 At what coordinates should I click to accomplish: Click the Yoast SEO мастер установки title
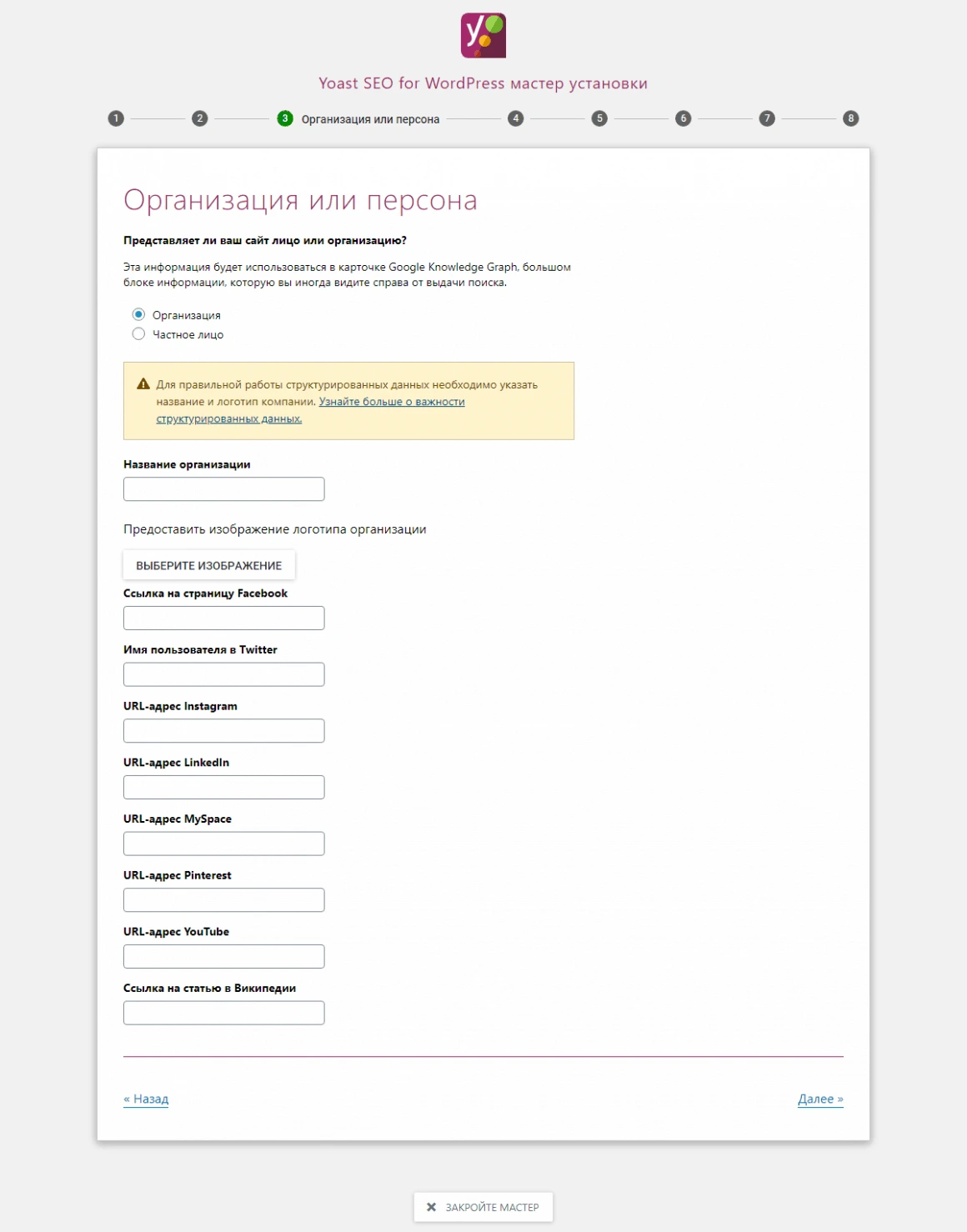[x=483, y=83]
